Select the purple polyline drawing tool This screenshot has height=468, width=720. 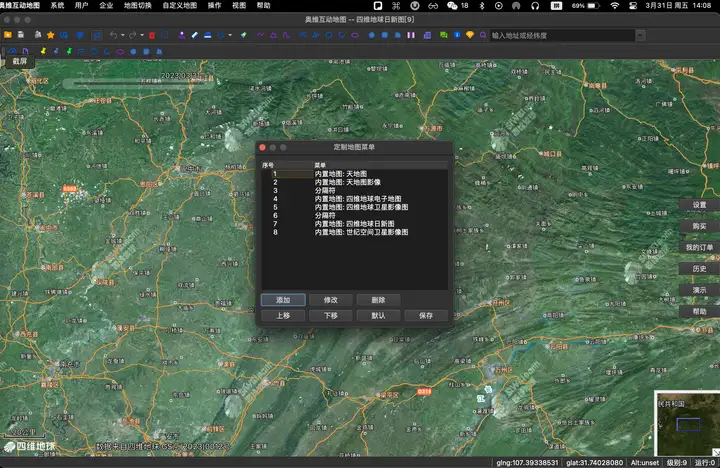click(260, 35)
